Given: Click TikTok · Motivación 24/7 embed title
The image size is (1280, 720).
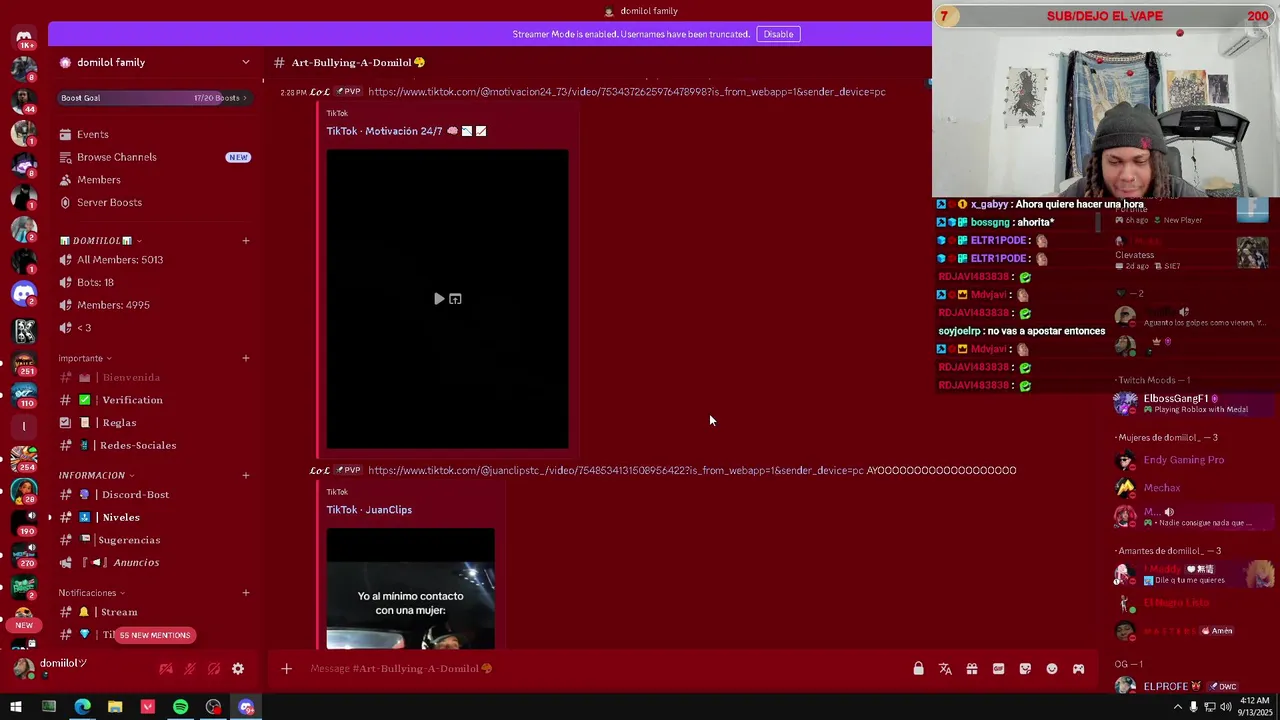Looking at the screenshot, I should 406,131.
